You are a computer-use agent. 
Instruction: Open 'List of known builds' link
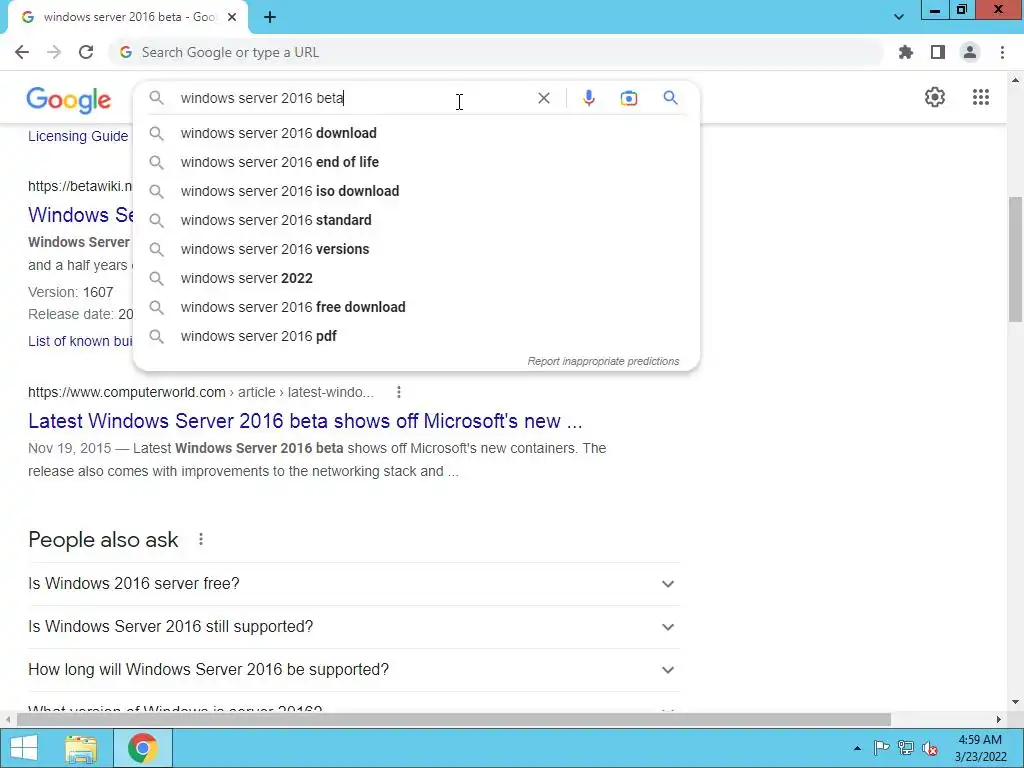(x=80, y=341)
